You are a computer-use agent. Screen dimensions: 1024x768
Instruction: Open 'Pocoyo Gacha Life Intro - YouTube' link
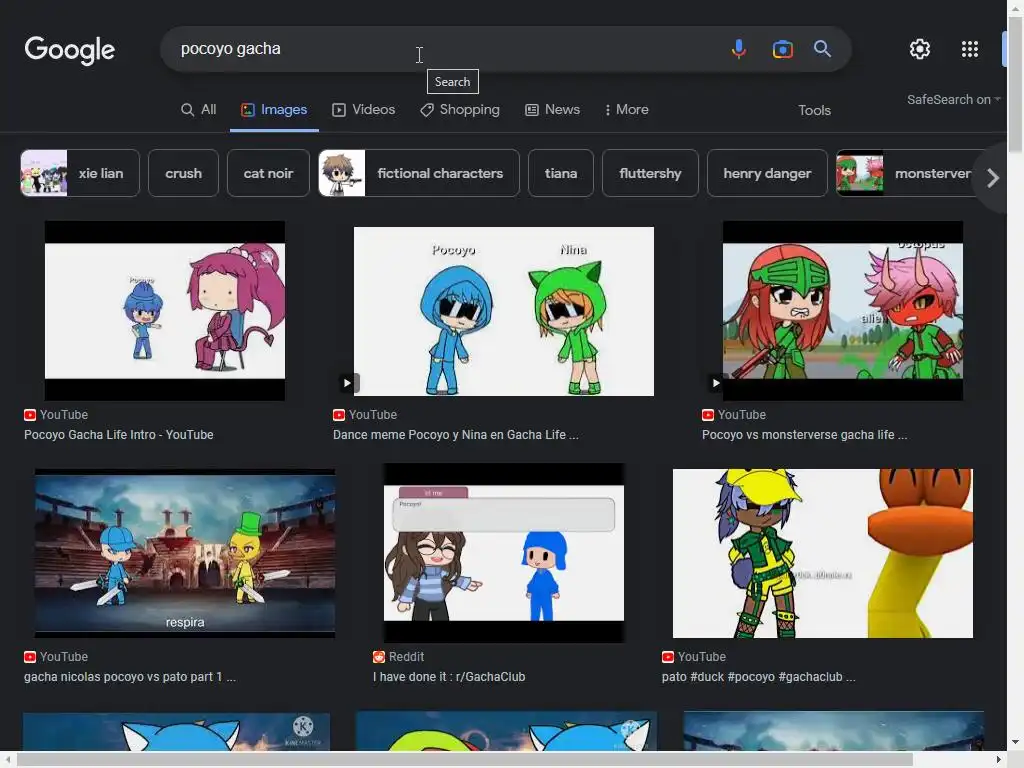119,435
